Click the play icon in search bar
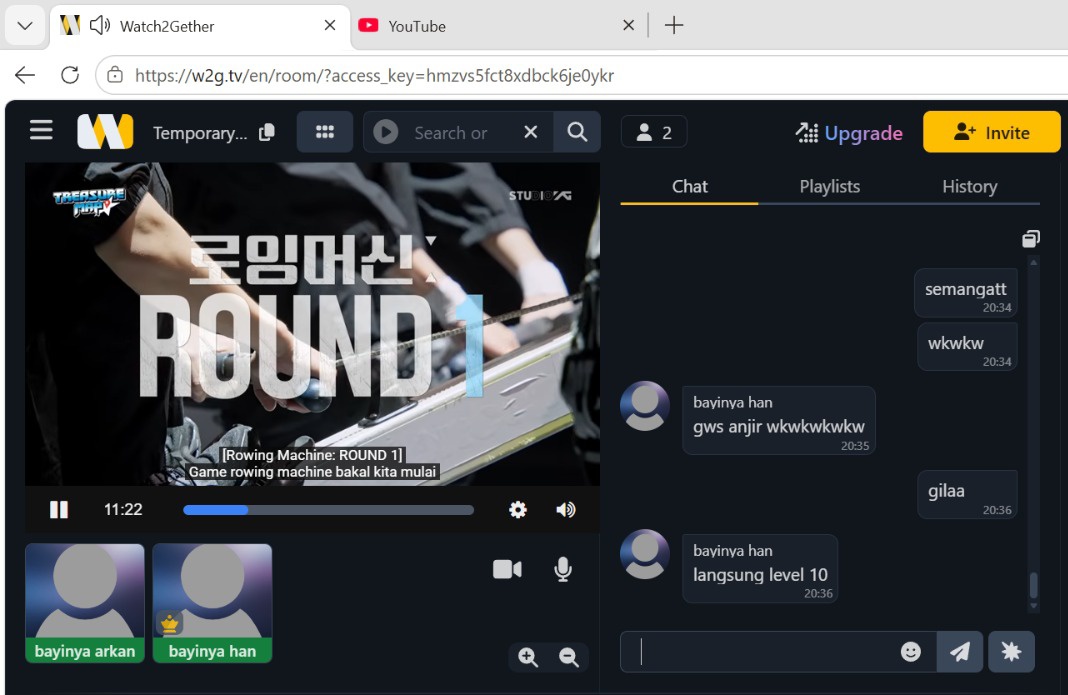 386,132
